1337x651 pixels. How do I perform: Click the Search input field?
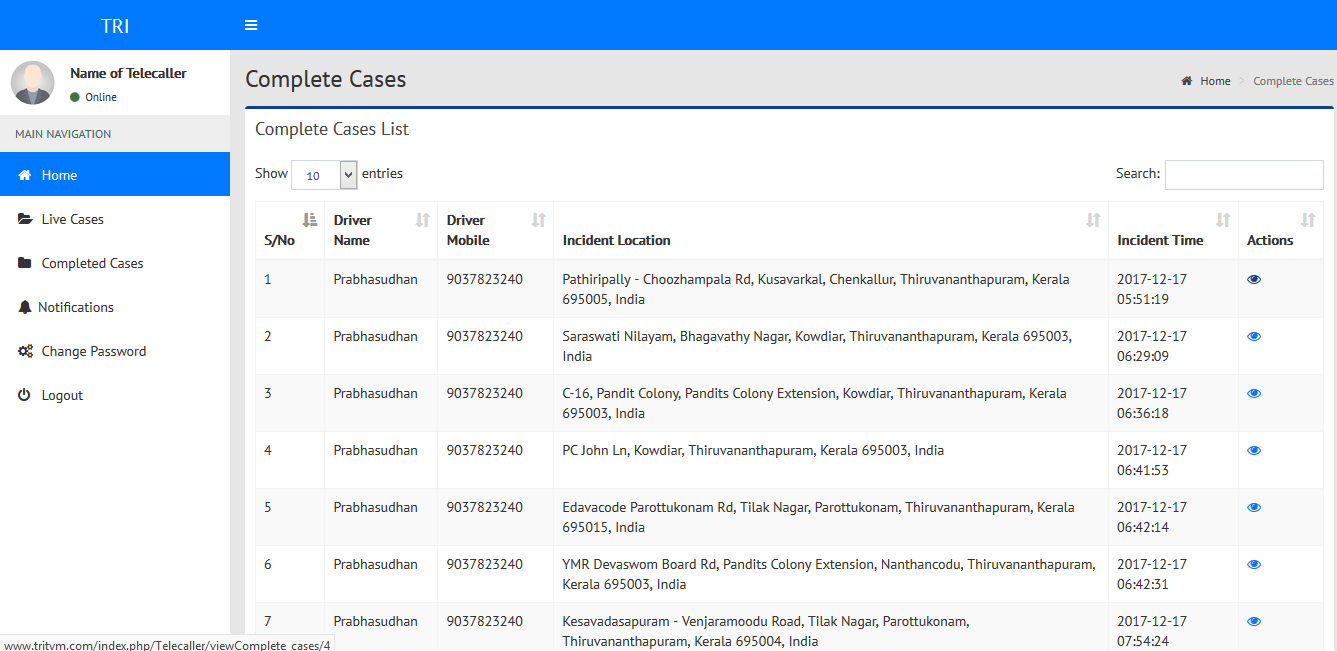click(x=1243, y=175)
